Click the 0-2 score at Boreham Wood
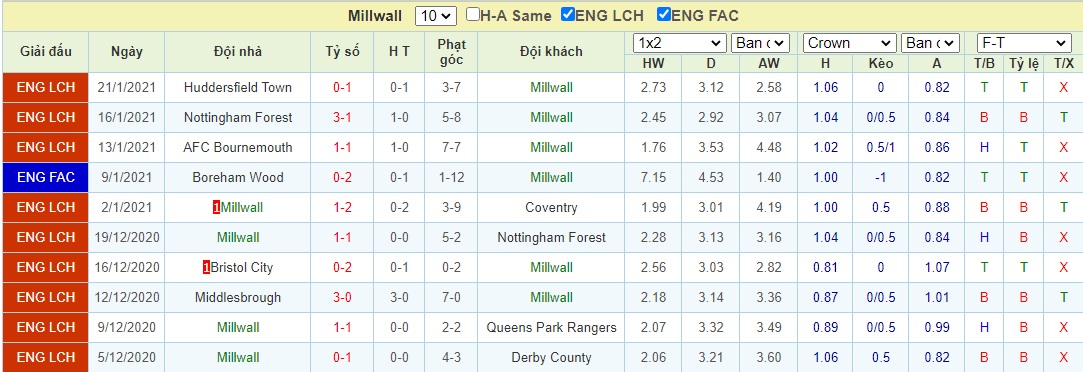 342,177
